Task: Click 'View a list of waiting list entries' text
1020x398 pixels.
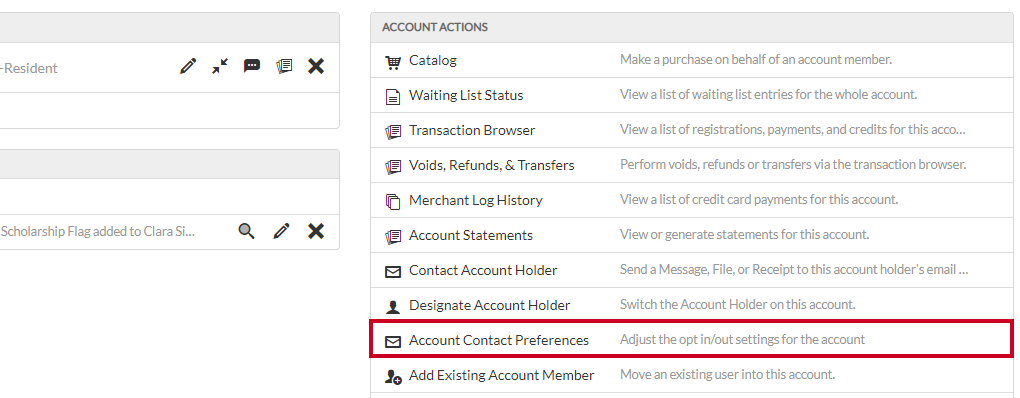Action: point(768,95)
